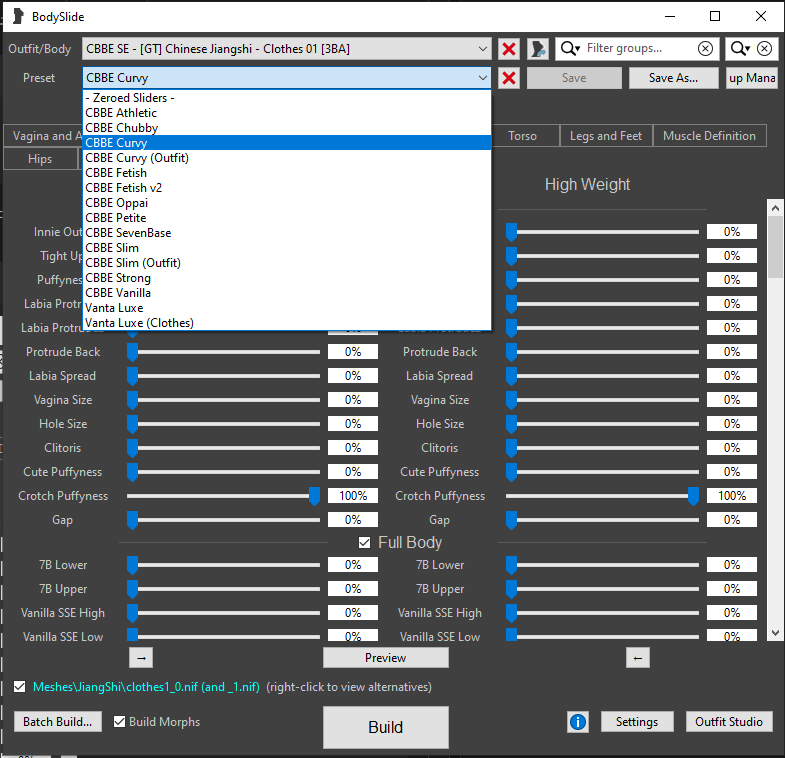Open the Group Manager button
The image size is (785, 758).
click(751, 78)
